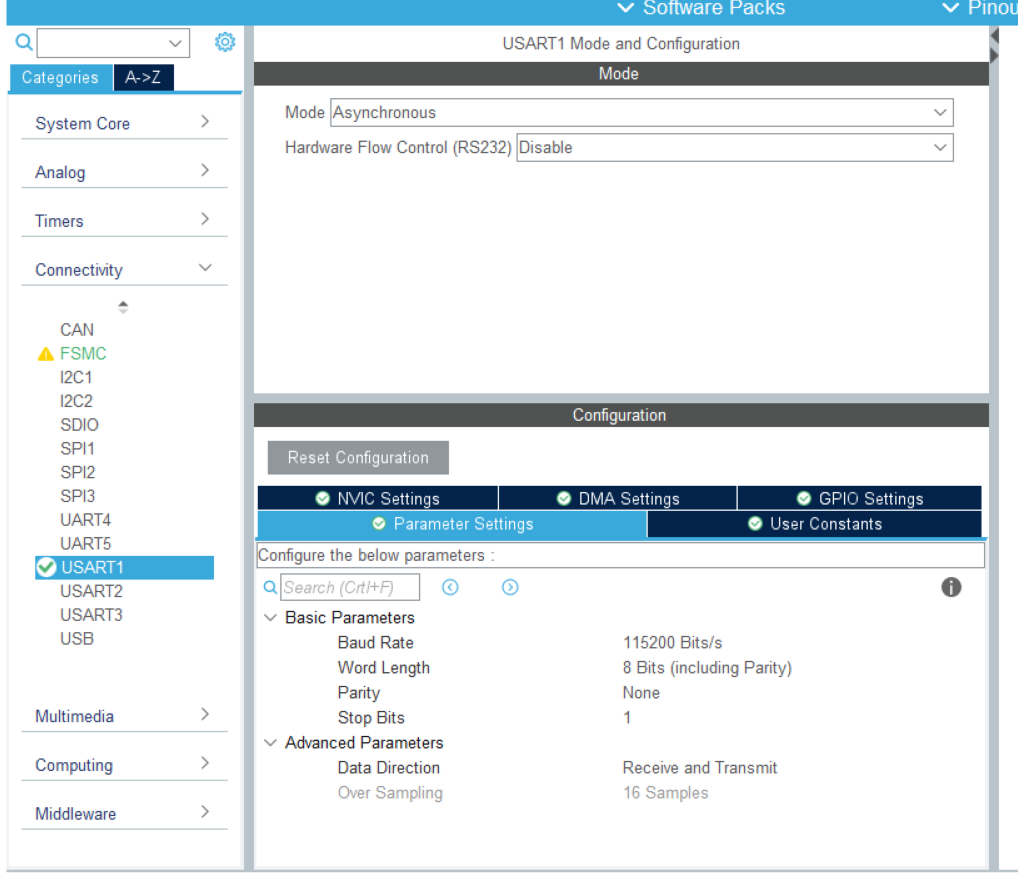The width and height of the screenshot is (1018, 884).
Task: Click the Reset Configuration button
Action: click(x=358, y=458)
